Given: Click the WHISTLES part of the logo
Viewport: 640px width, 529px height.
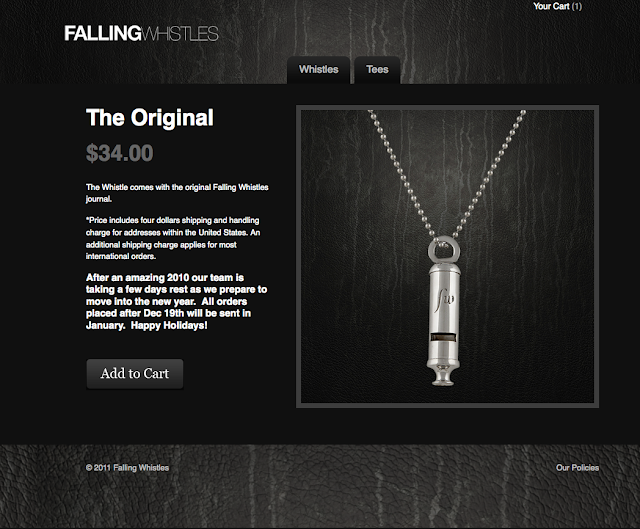Looking at the screenshot, I should tap(180, 34).
